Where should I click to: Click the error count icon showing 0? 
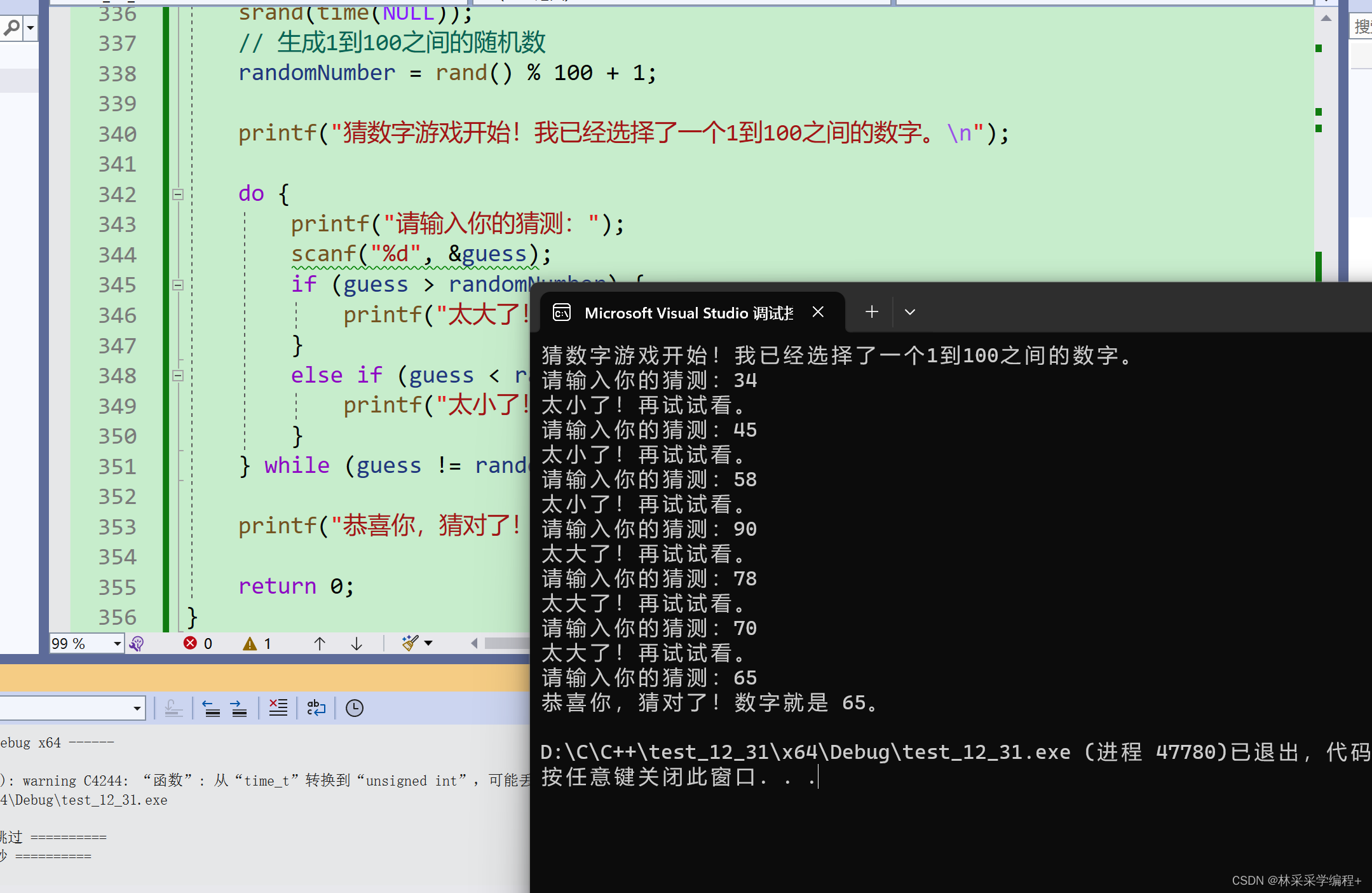point(197,643)
